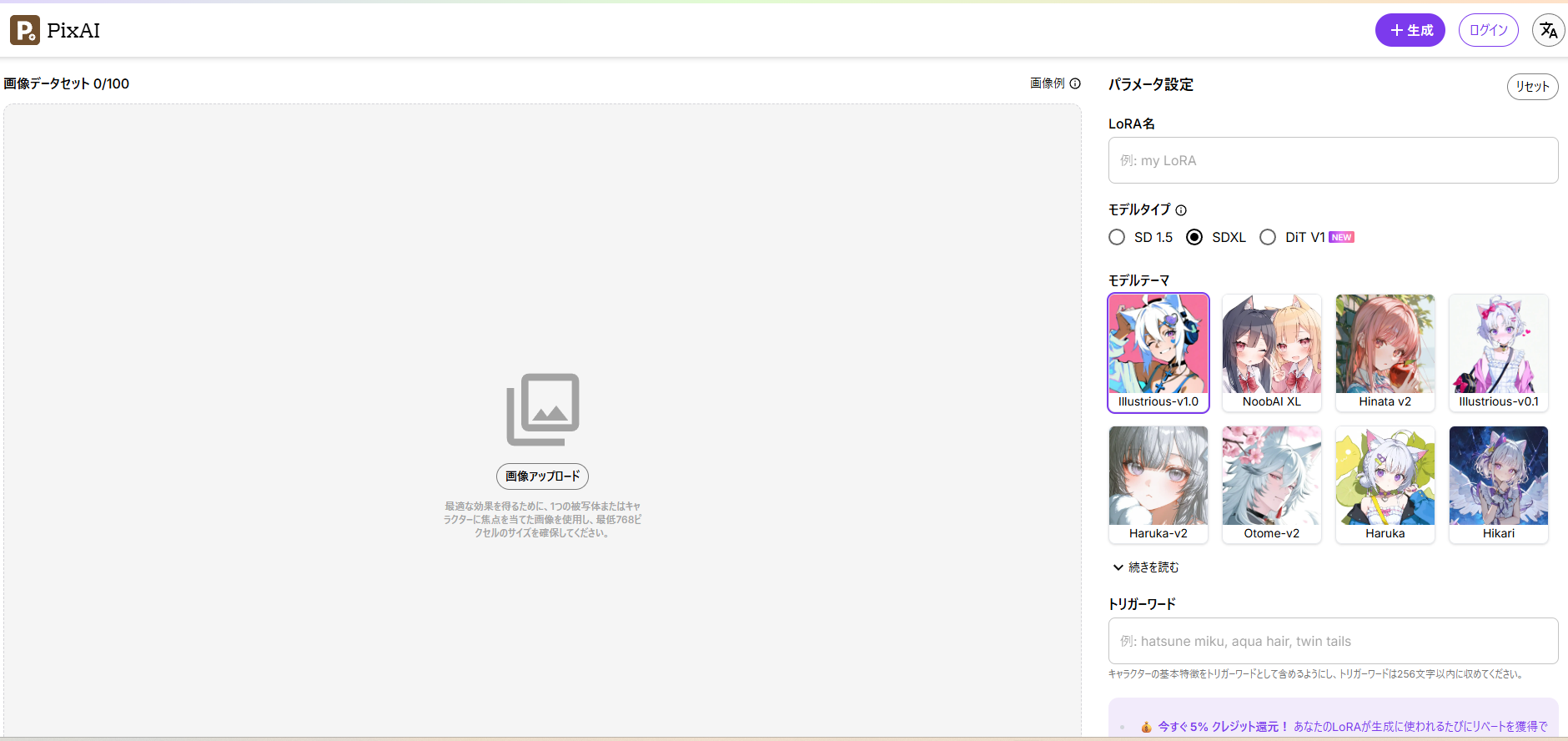
Task: Choose the Otome-v2 model theme
Action: pyautogui.click(x=1272, y=485)
